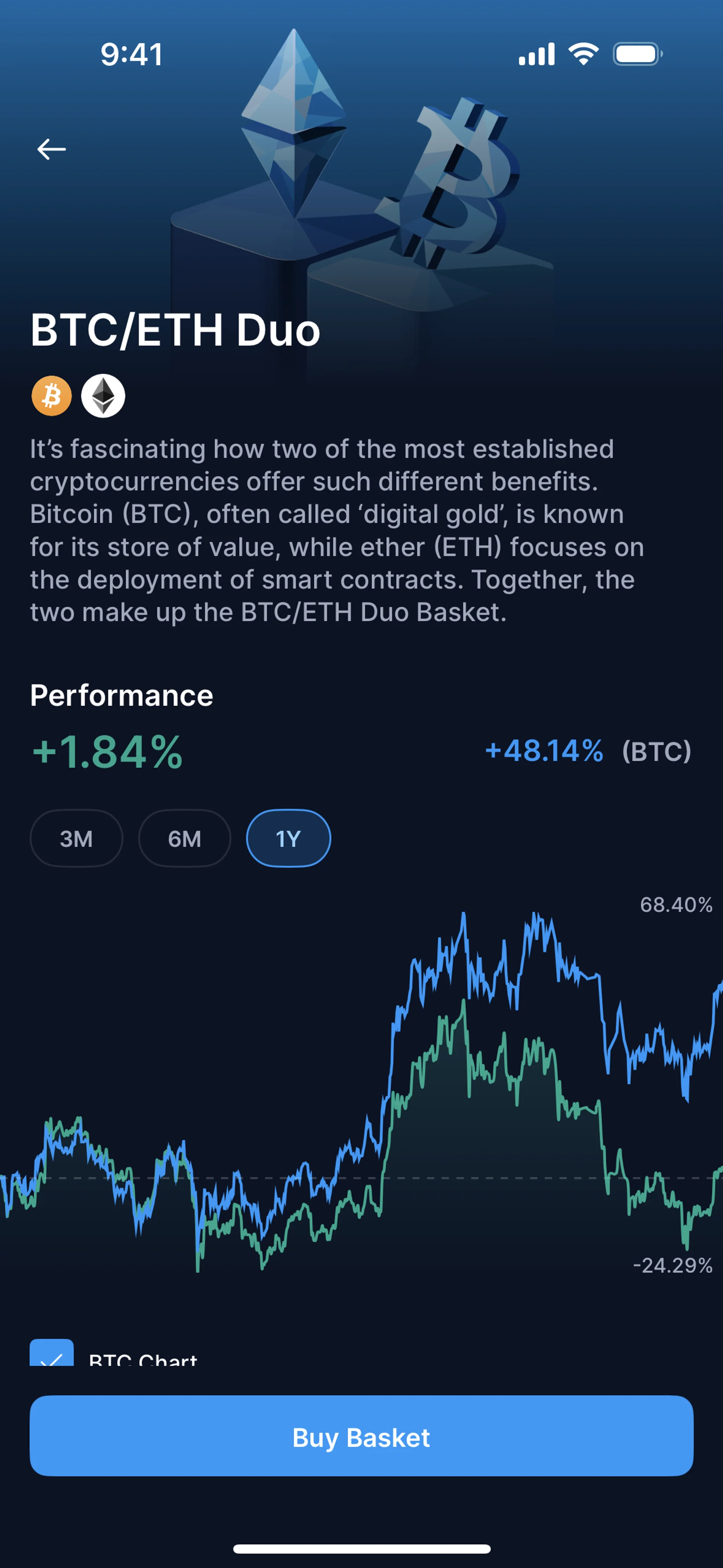This screenshot has height=1568, width=723.
Task: Tap the +1.84% basket performance figure
Action: (x=107, y=752)
